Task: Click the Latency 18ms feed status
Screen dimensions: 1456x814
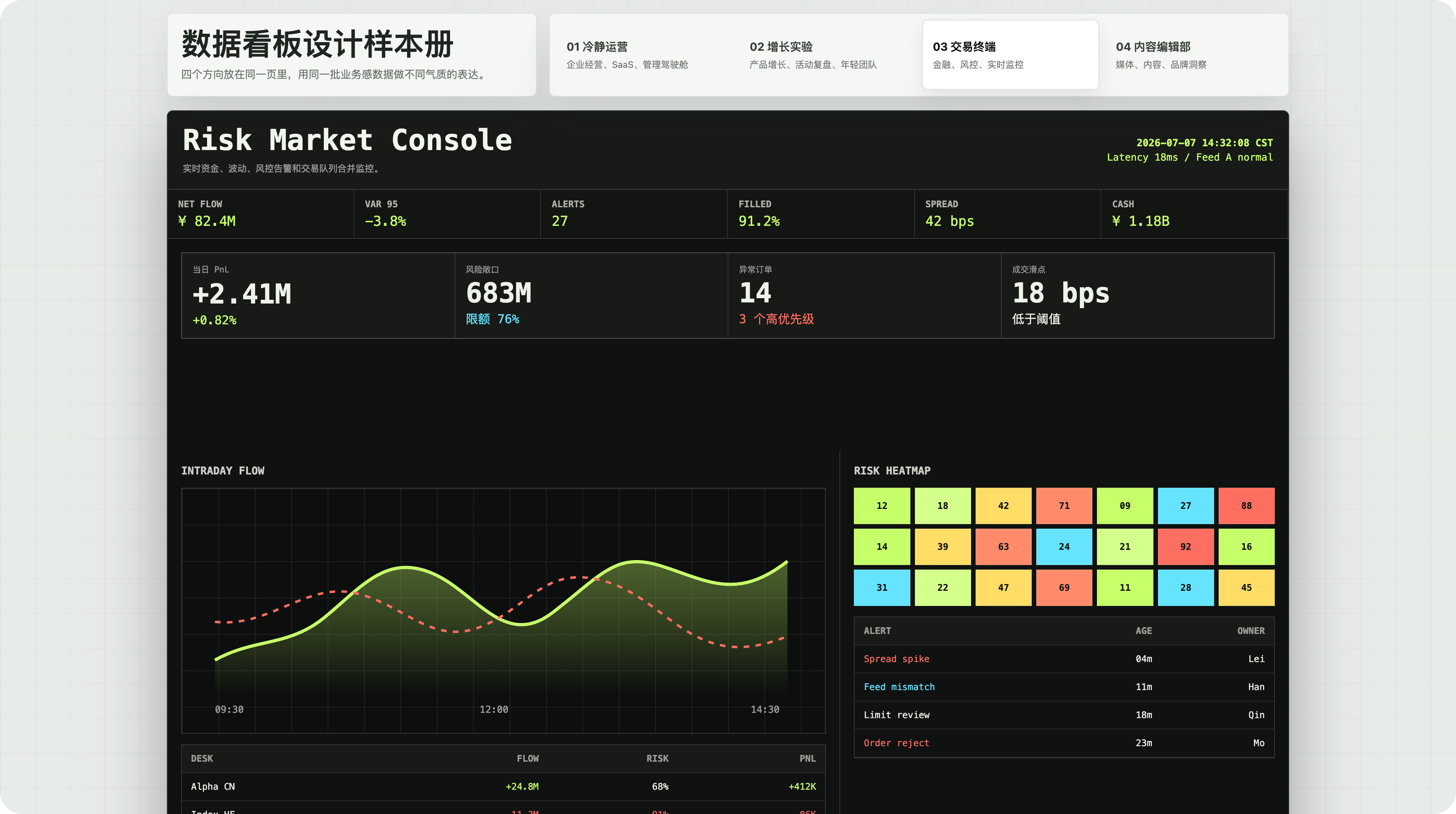Action: click(1190, 157)
